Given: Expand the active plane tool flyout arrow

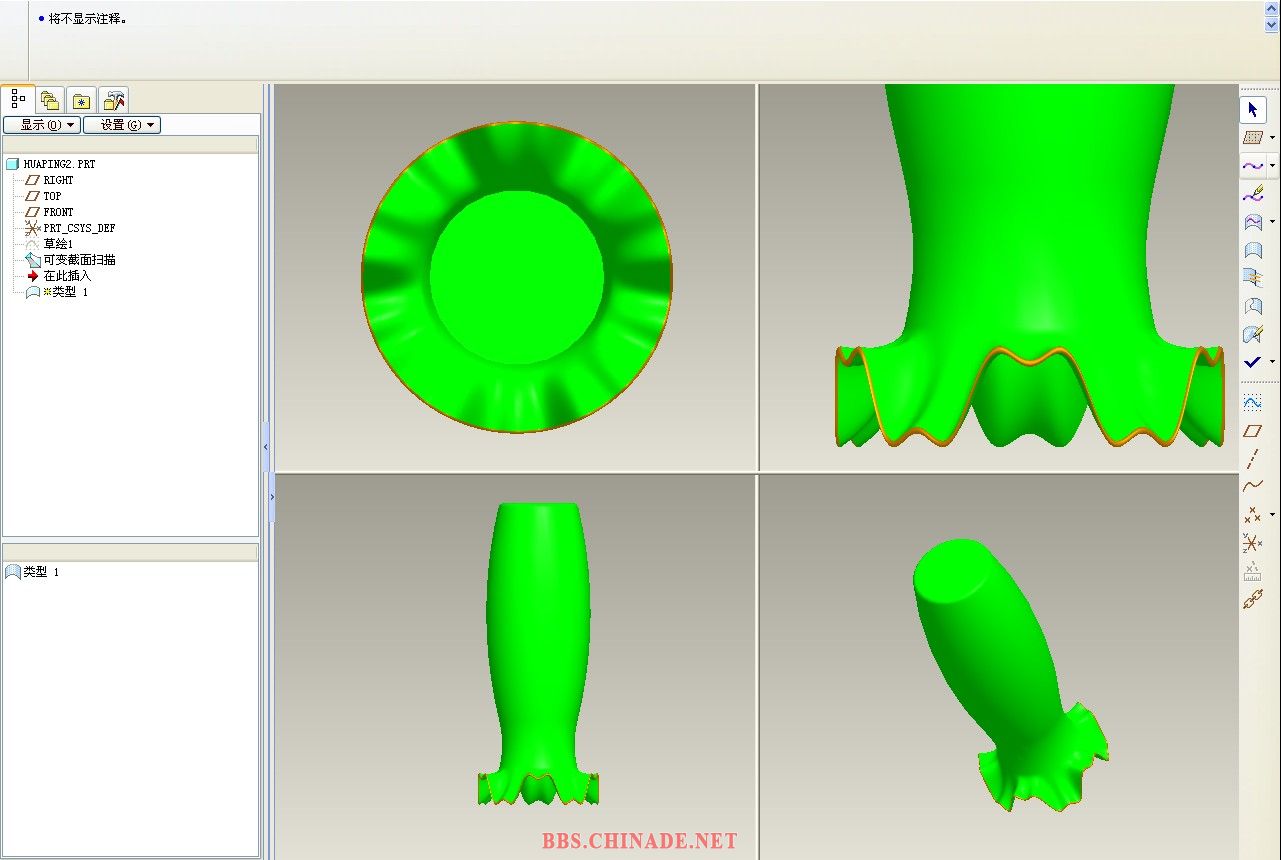Looking at the screenshot, I should [x=1272, y=137].
